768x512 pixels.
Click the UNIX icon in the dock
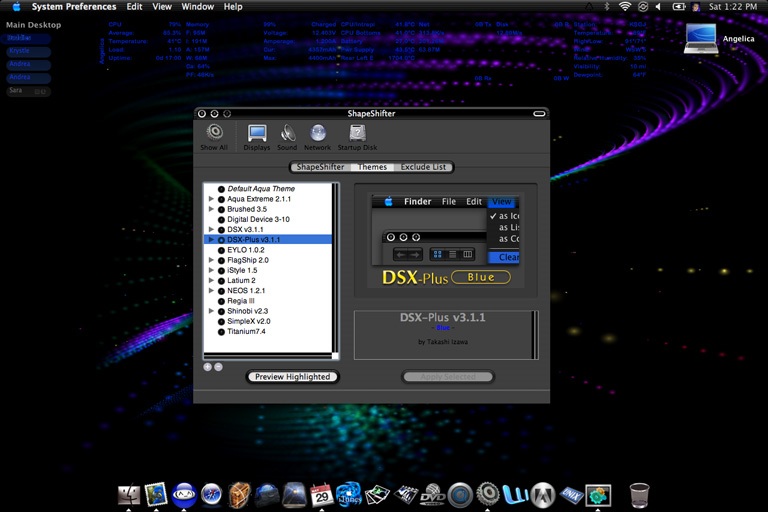[x=571, y=495]
